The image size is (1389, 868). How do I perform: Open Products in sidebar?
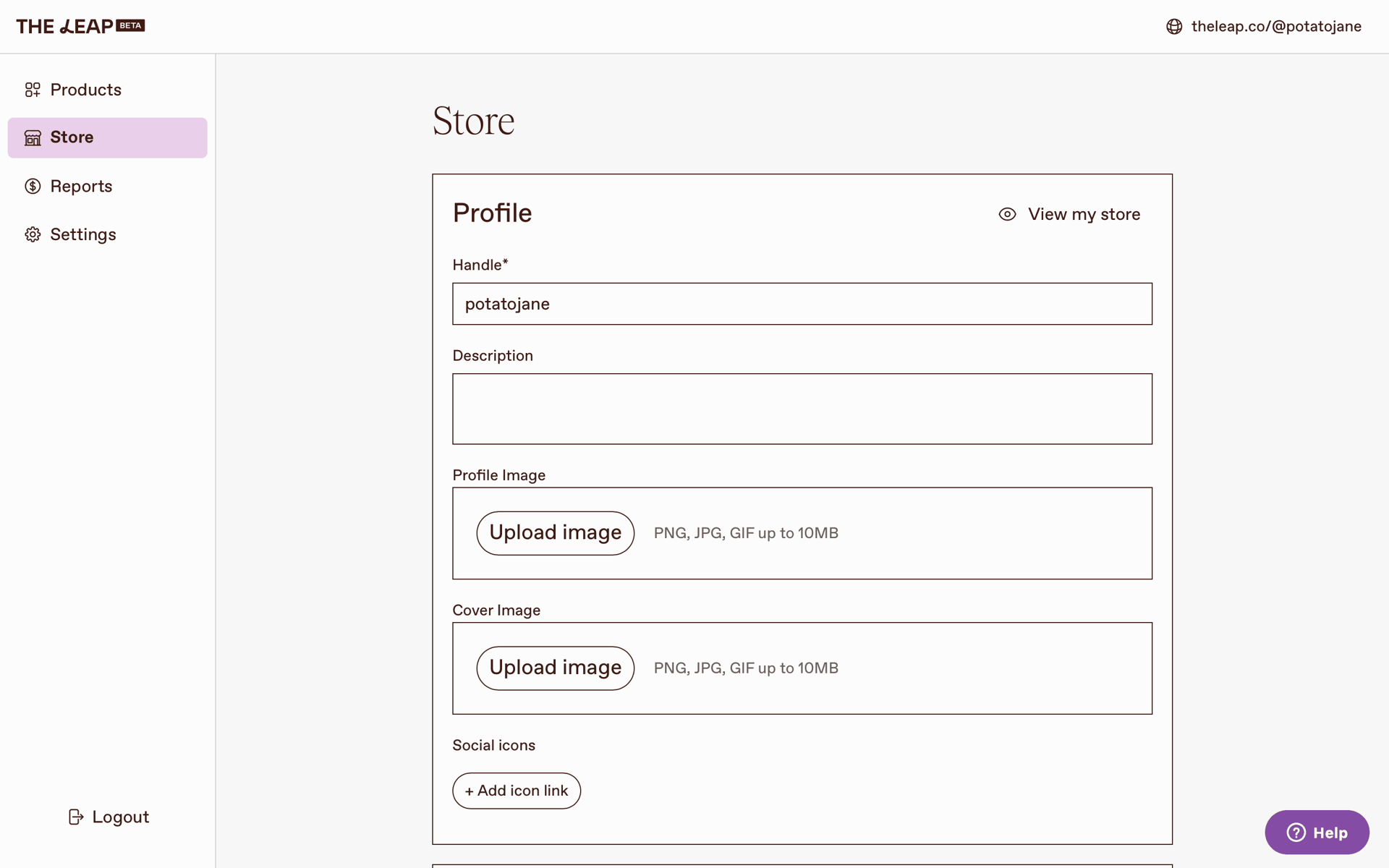107,90
